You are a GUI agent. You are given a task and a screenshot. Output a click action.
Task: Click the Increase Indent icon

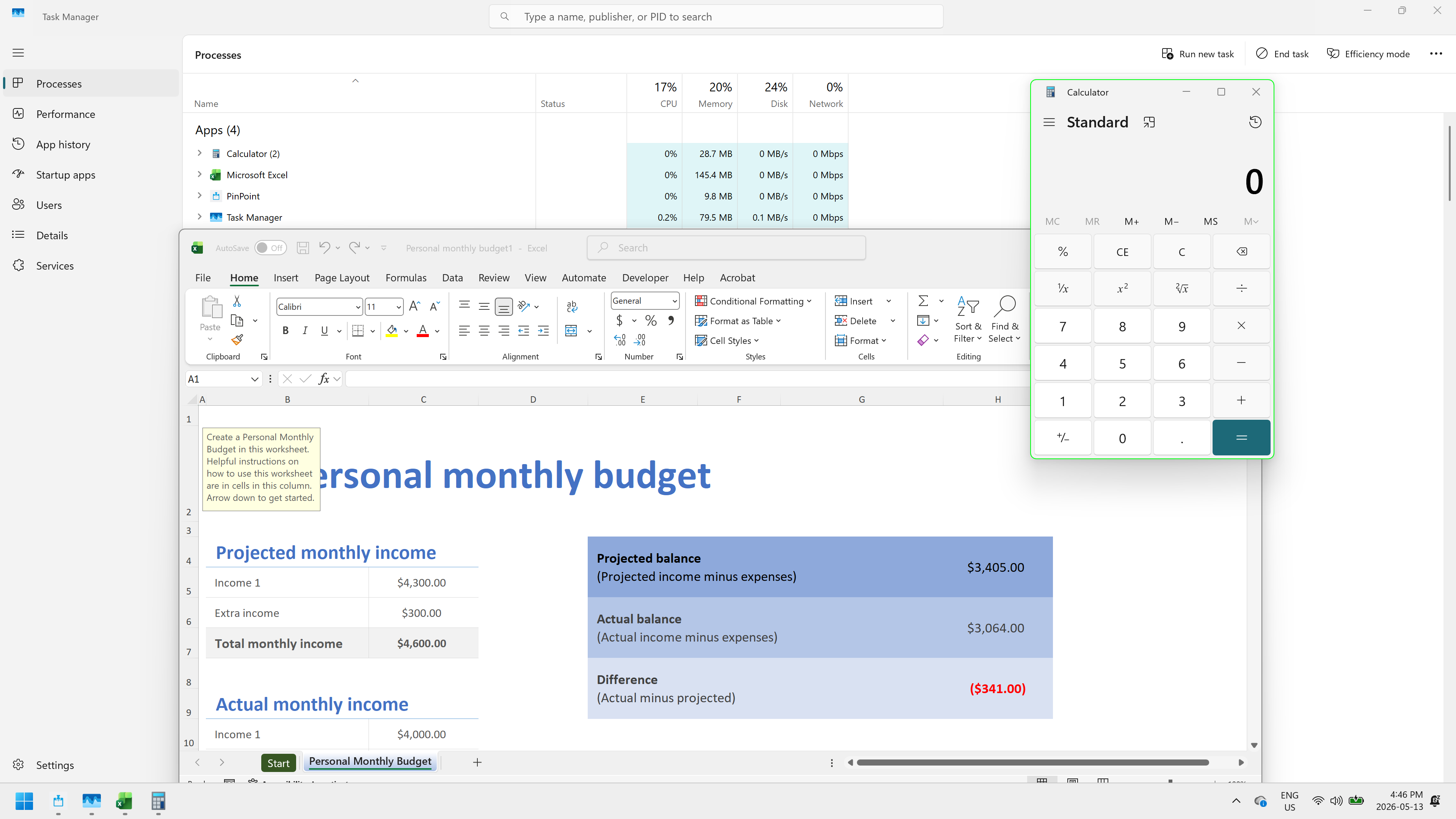(x=543, y=331)
